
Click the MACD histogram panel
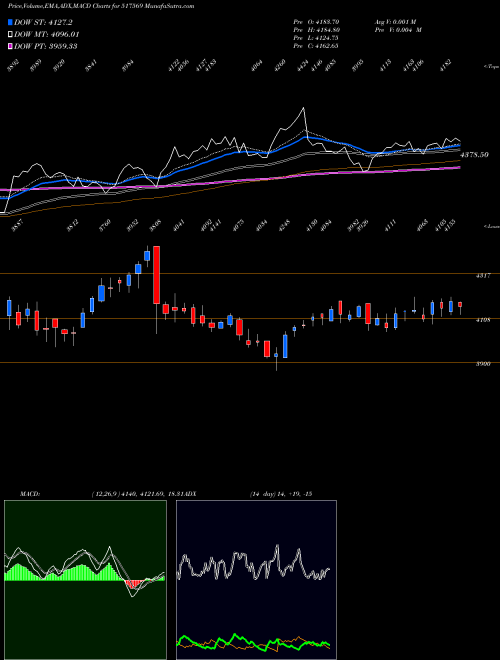pos(85,580)
